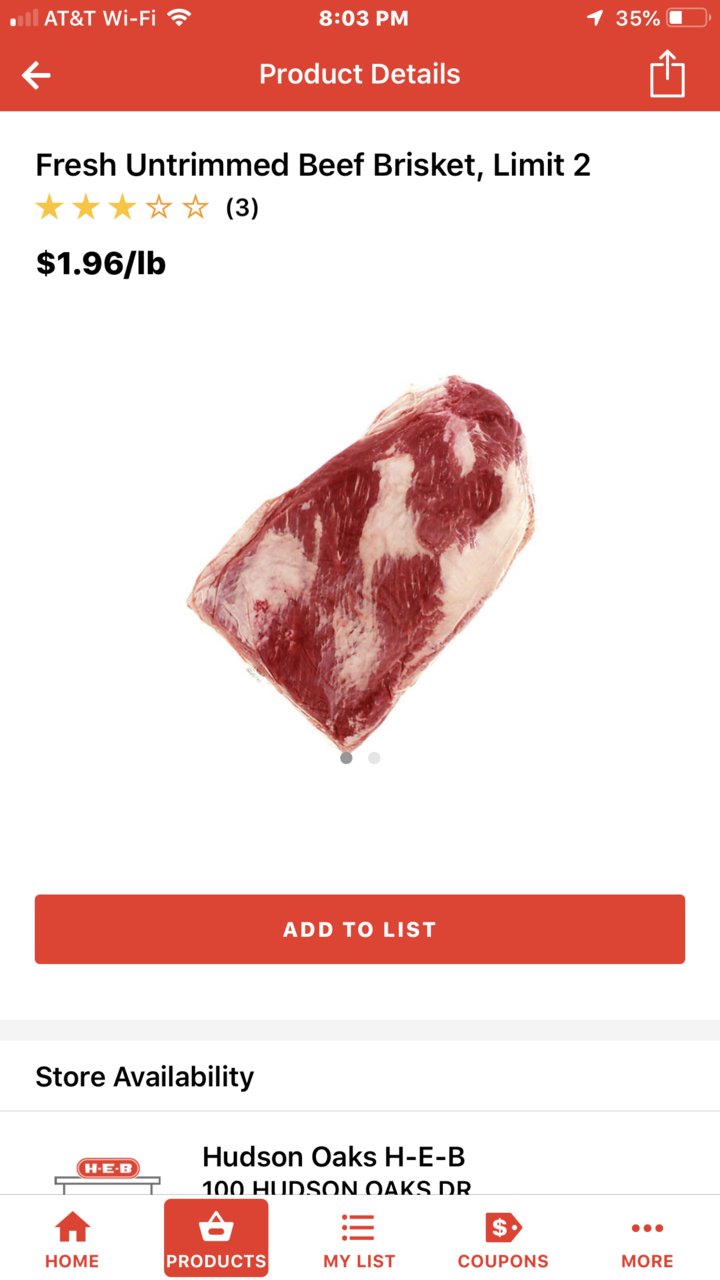Select the second image page dot
720x1280 pixels.
click(x=374, y=758)
